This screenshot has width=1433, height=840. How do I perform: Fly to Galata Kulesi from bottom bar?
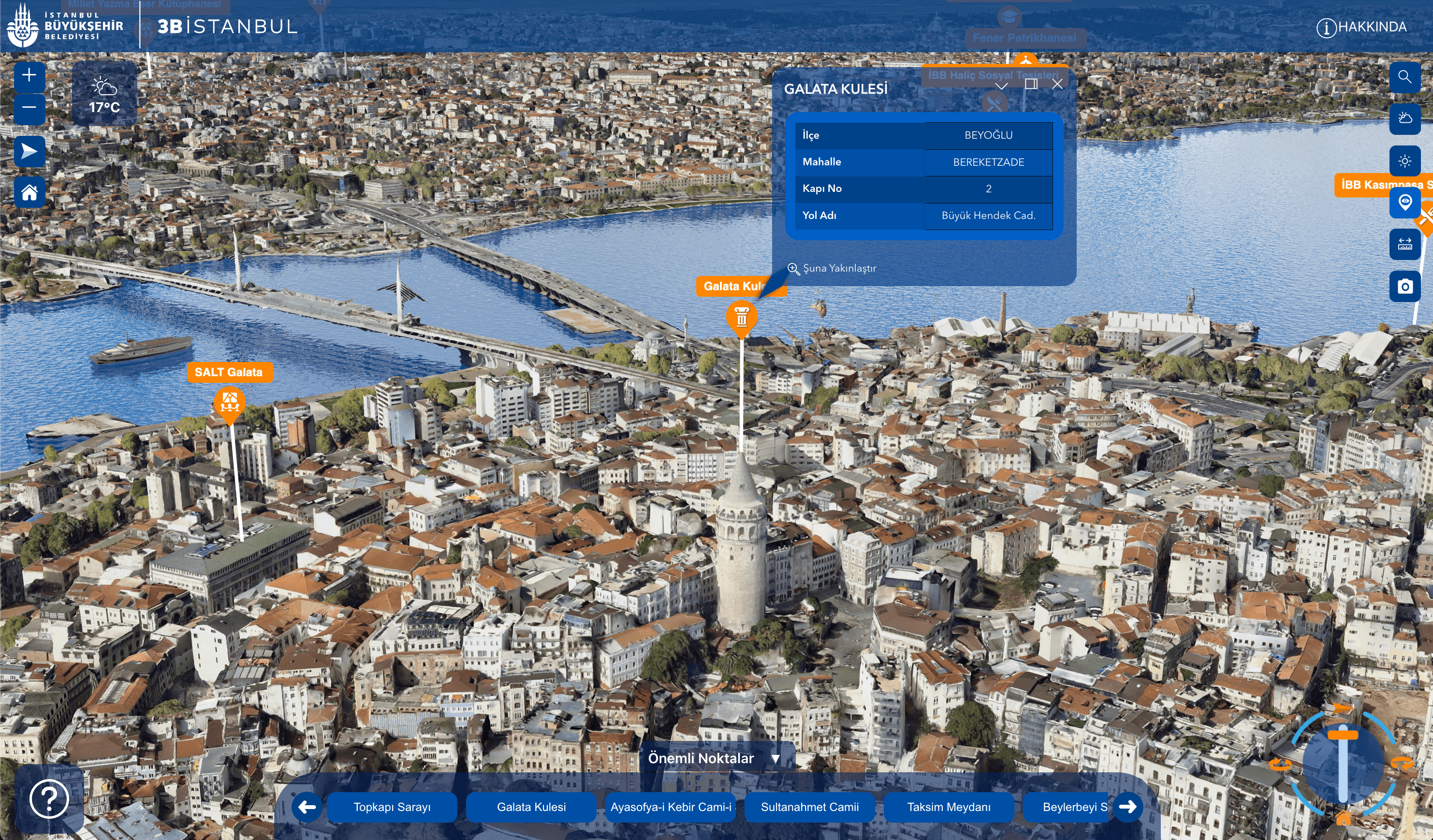click(x=531, y=807)
